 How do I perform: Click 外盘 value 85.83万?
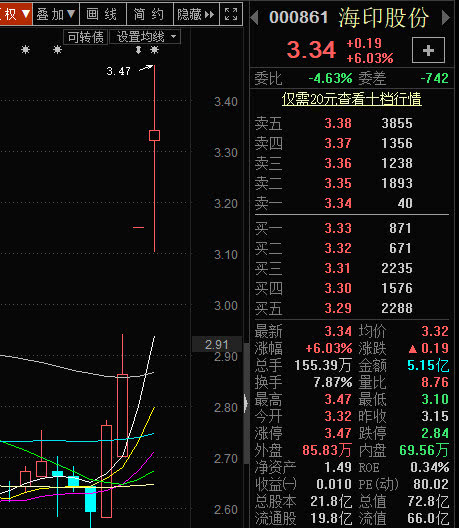pyautogui.click(x=327, y=450)
